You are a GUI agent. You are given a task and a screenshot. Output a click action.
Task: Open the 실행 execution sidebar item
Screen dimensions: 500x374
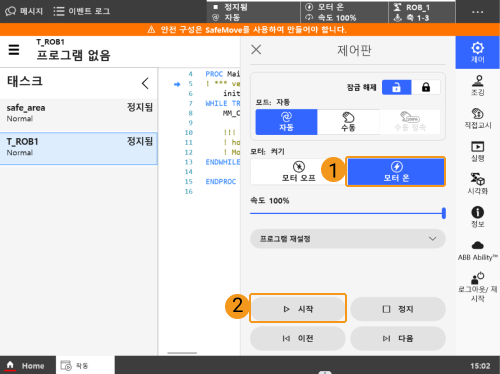coord(477,151)
